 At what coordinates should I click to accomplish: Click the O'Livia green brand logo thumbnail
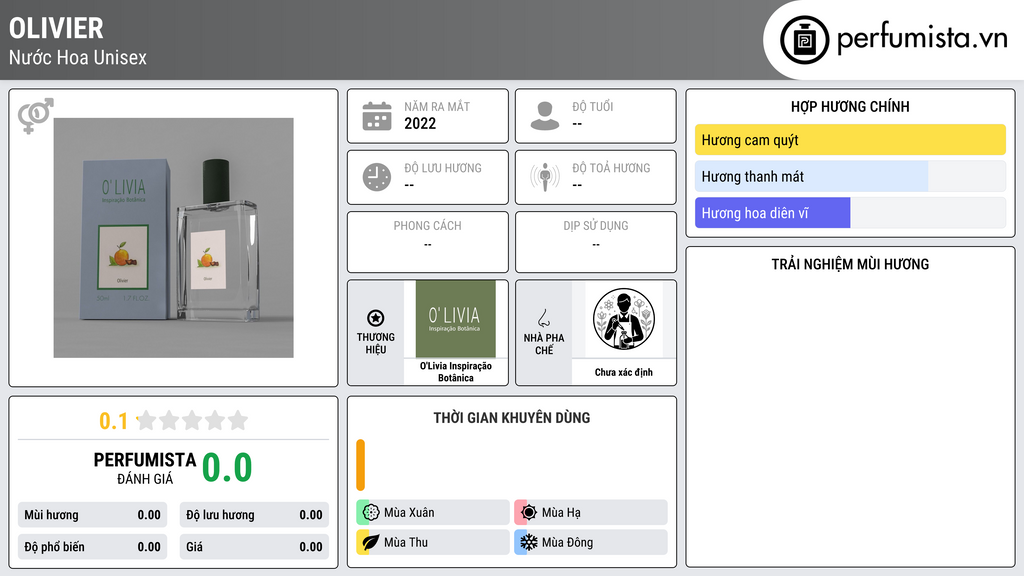point(456,319)
